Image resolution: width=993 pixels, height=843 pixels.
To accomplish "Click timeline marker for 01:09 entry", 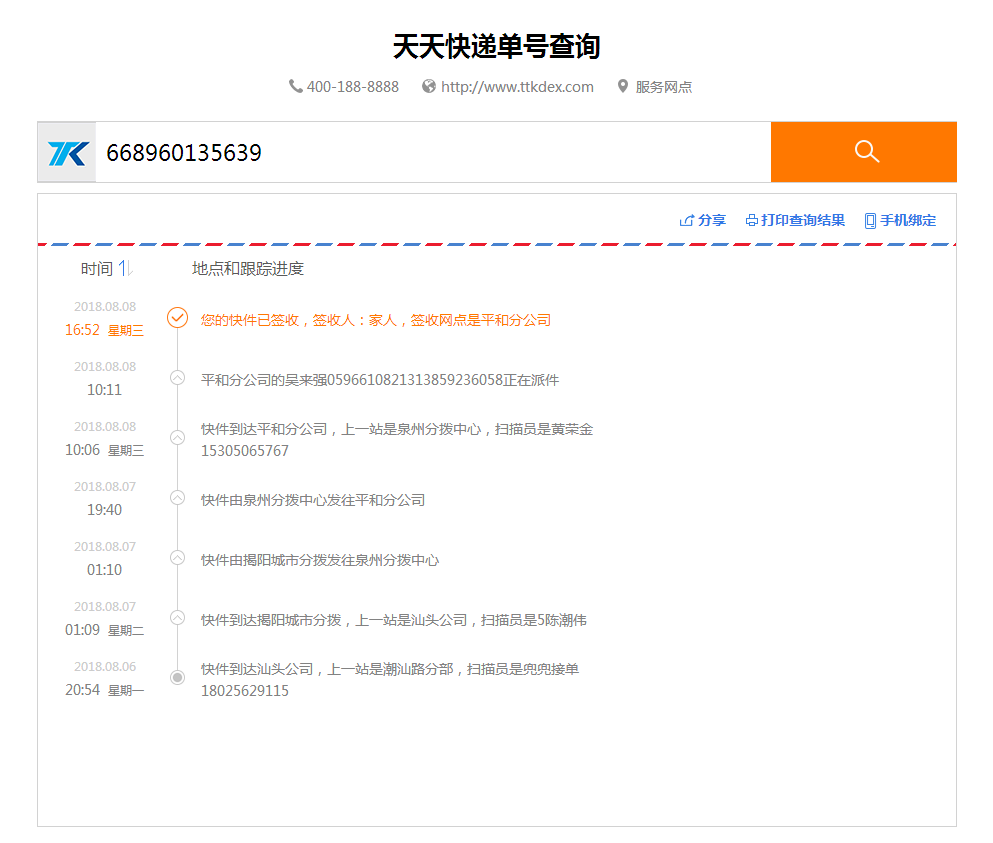I will pos(177,618).
